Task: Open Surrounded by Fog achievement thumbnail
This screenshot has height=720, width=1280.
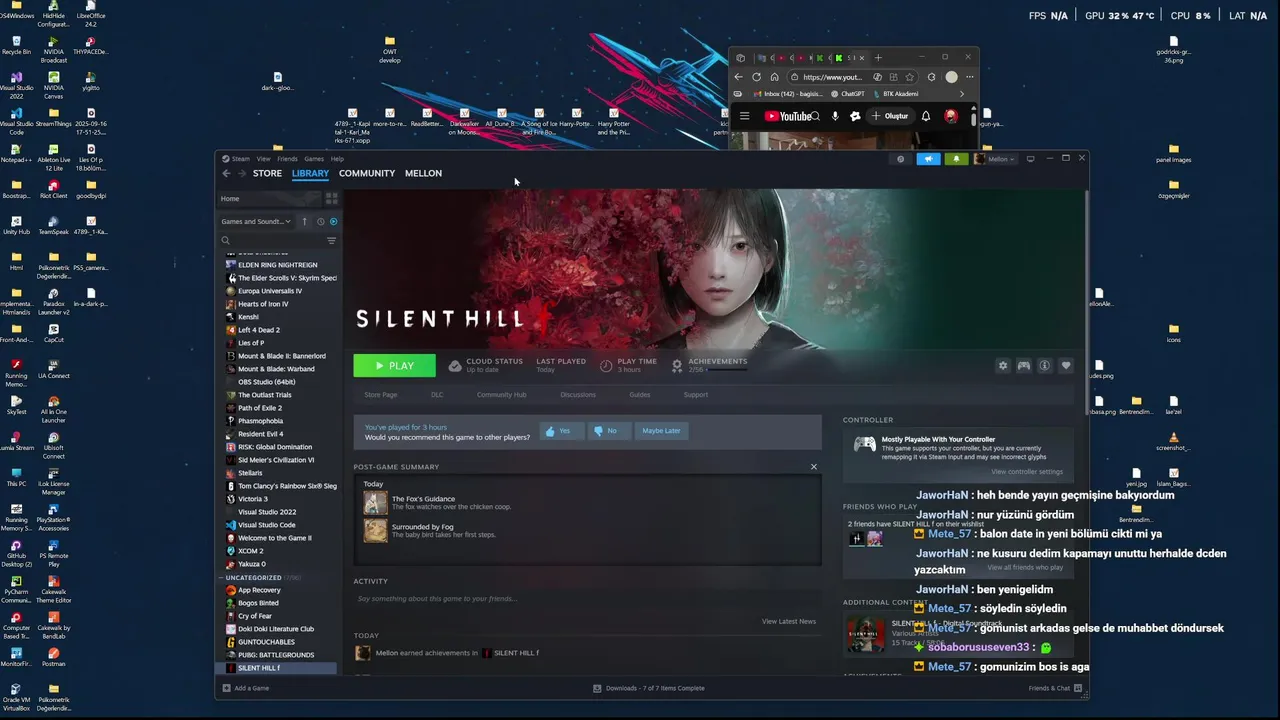Action: [x=375, y=531]
